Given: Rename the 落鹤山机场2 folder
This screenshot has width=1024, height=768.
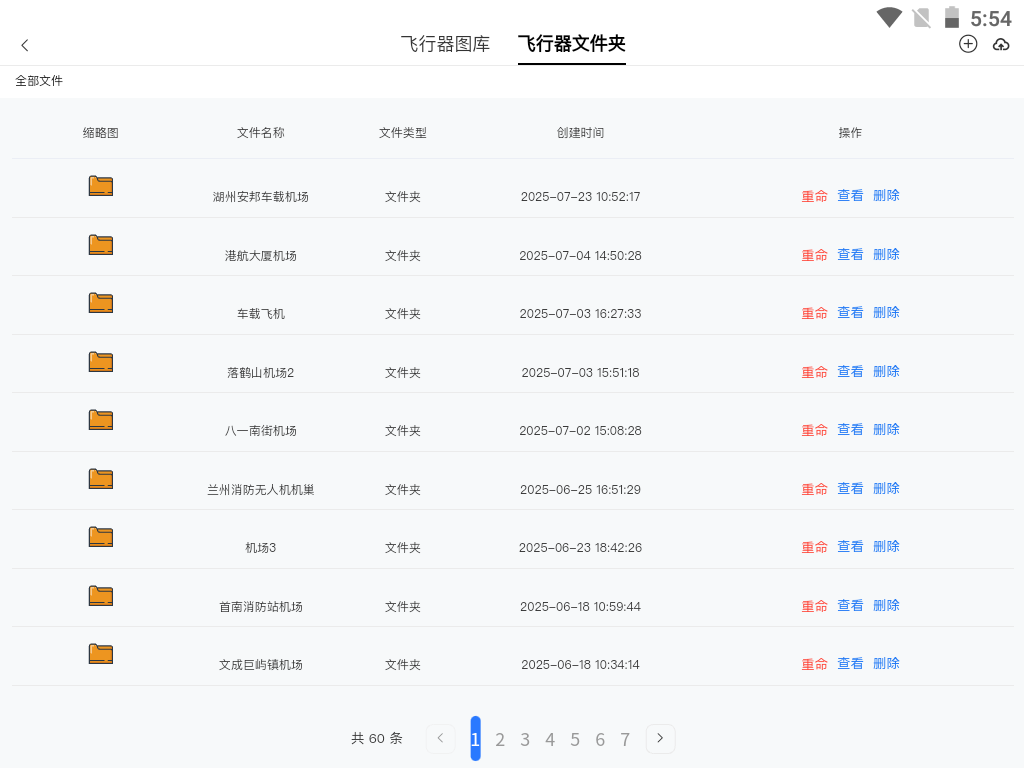Looking at the screenshot, I should click(x=814, y=372).
